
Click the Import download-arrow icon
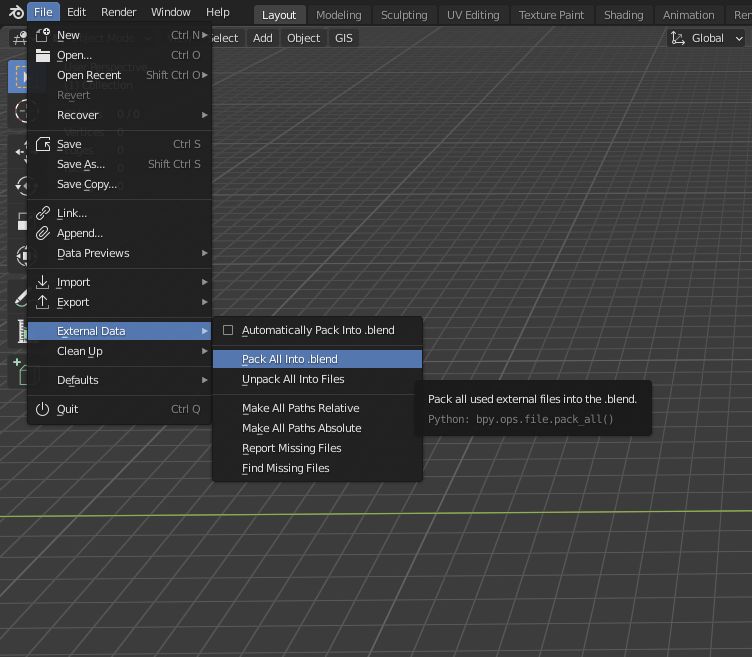coord(43,282)
